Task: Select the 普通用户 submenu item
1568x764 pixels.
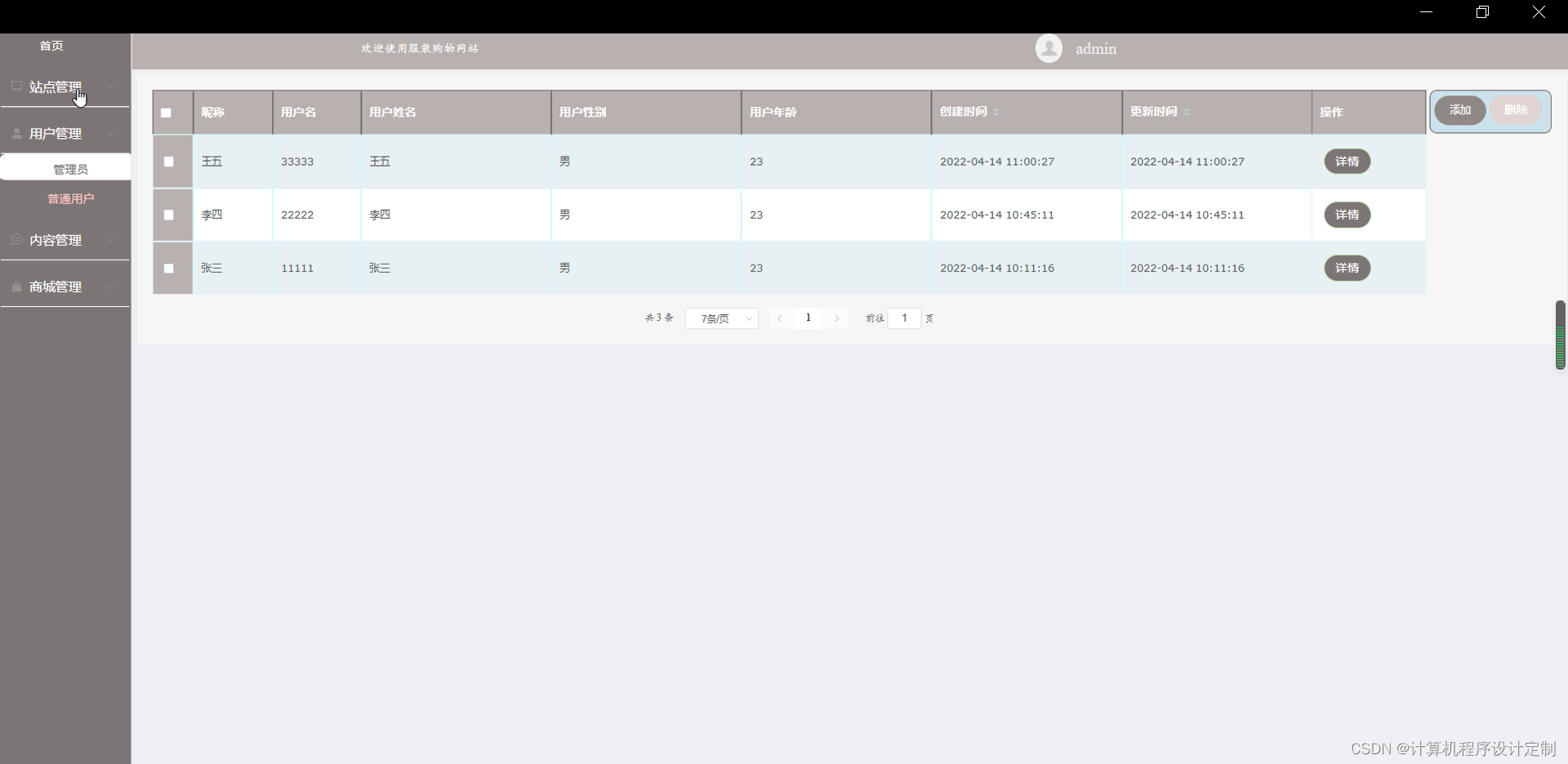Action: point(70,198)
